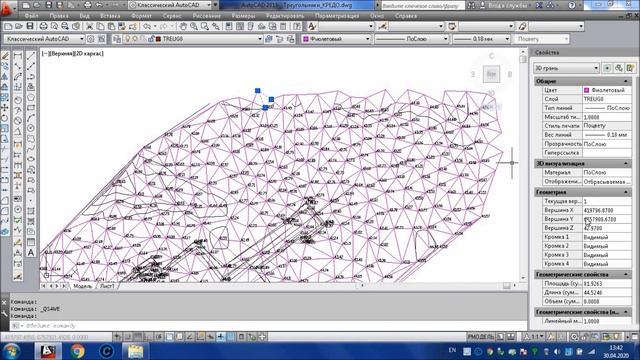Open the Файл menu
The image size is (640, 360).
point(31,16)
